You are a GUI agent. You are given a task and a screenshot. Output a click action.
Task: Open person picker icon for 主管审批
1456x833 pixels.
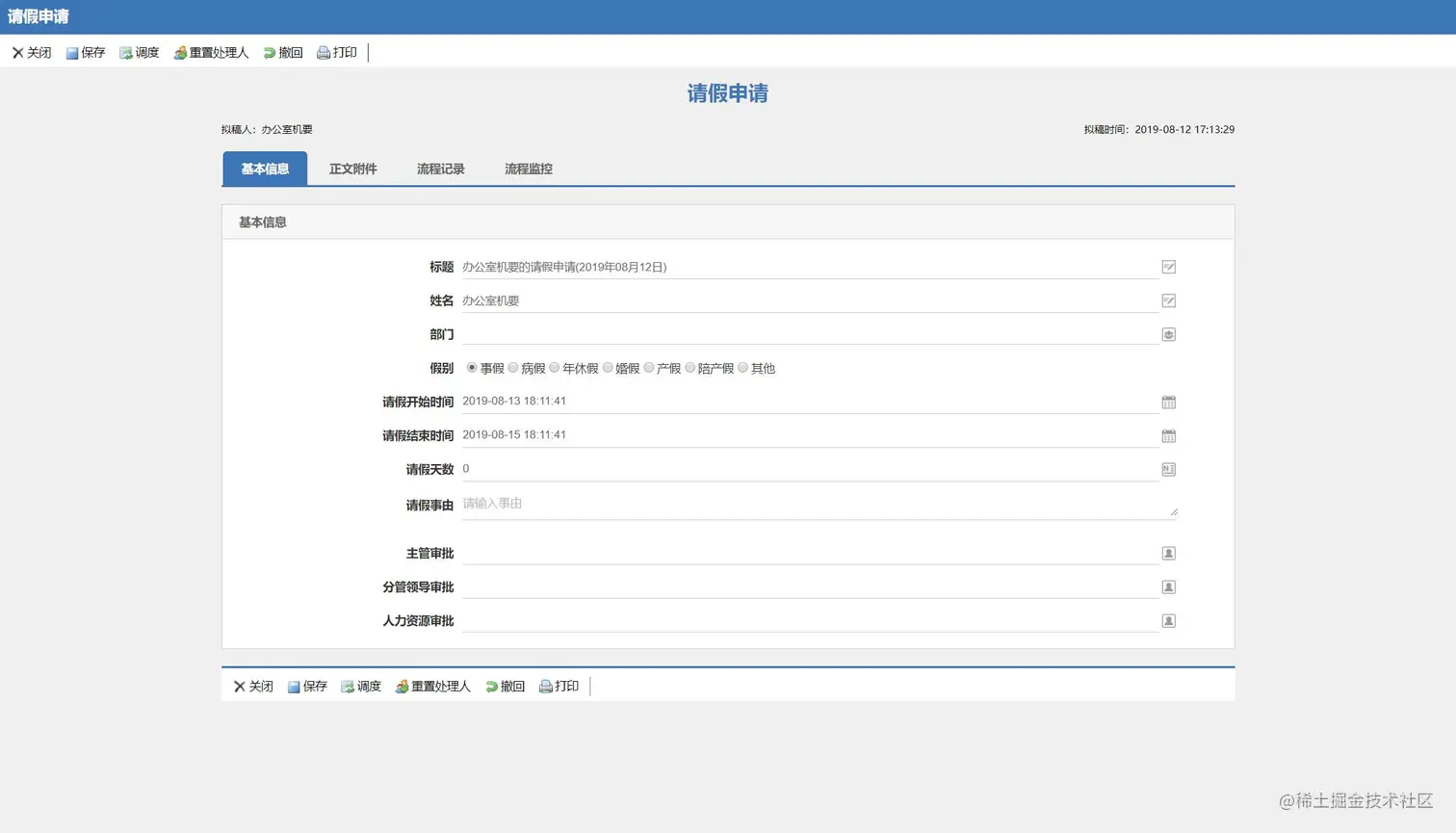pos(1168,553)
